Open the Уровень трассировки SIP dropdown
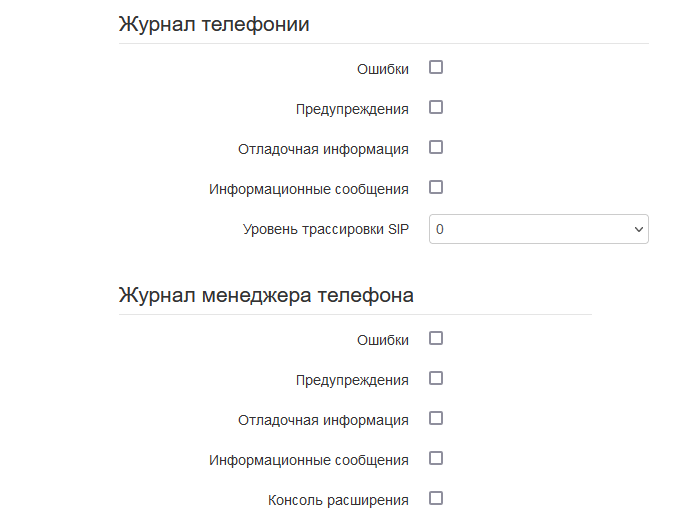 (538, 229)
